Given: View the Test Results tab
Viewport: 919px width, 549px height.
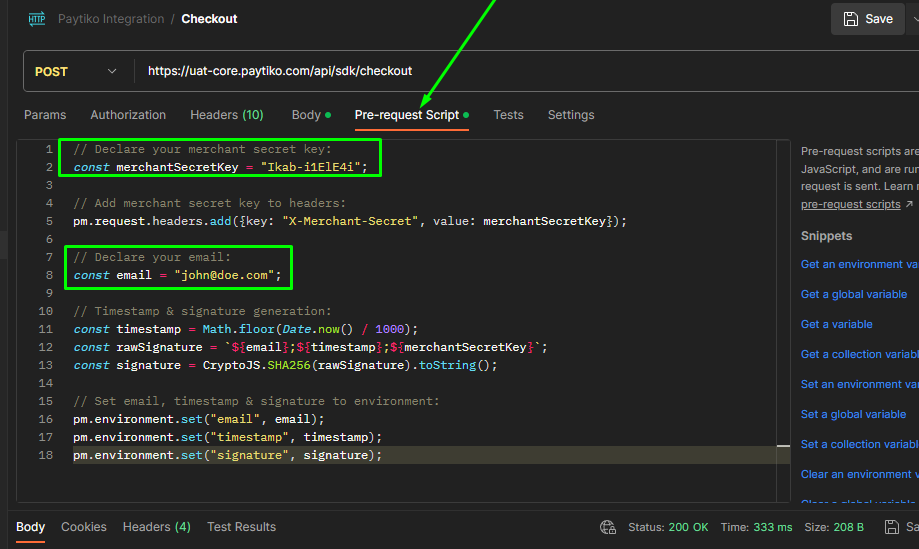Looking at the screenshot, I should (x=241, y=527).
